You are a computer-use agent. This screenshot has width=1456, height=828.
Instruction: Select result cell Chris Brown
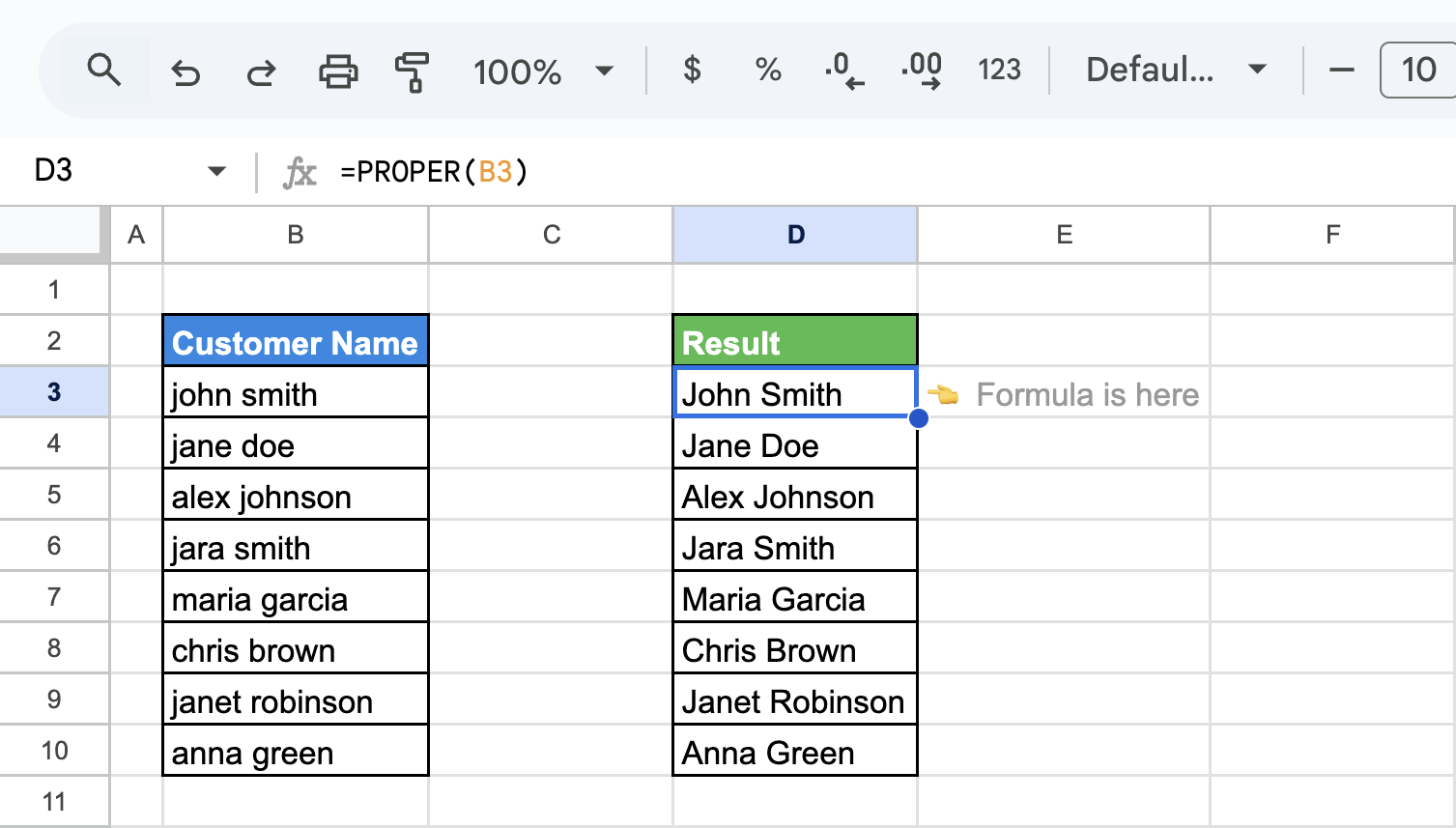[x=795, y=647]
